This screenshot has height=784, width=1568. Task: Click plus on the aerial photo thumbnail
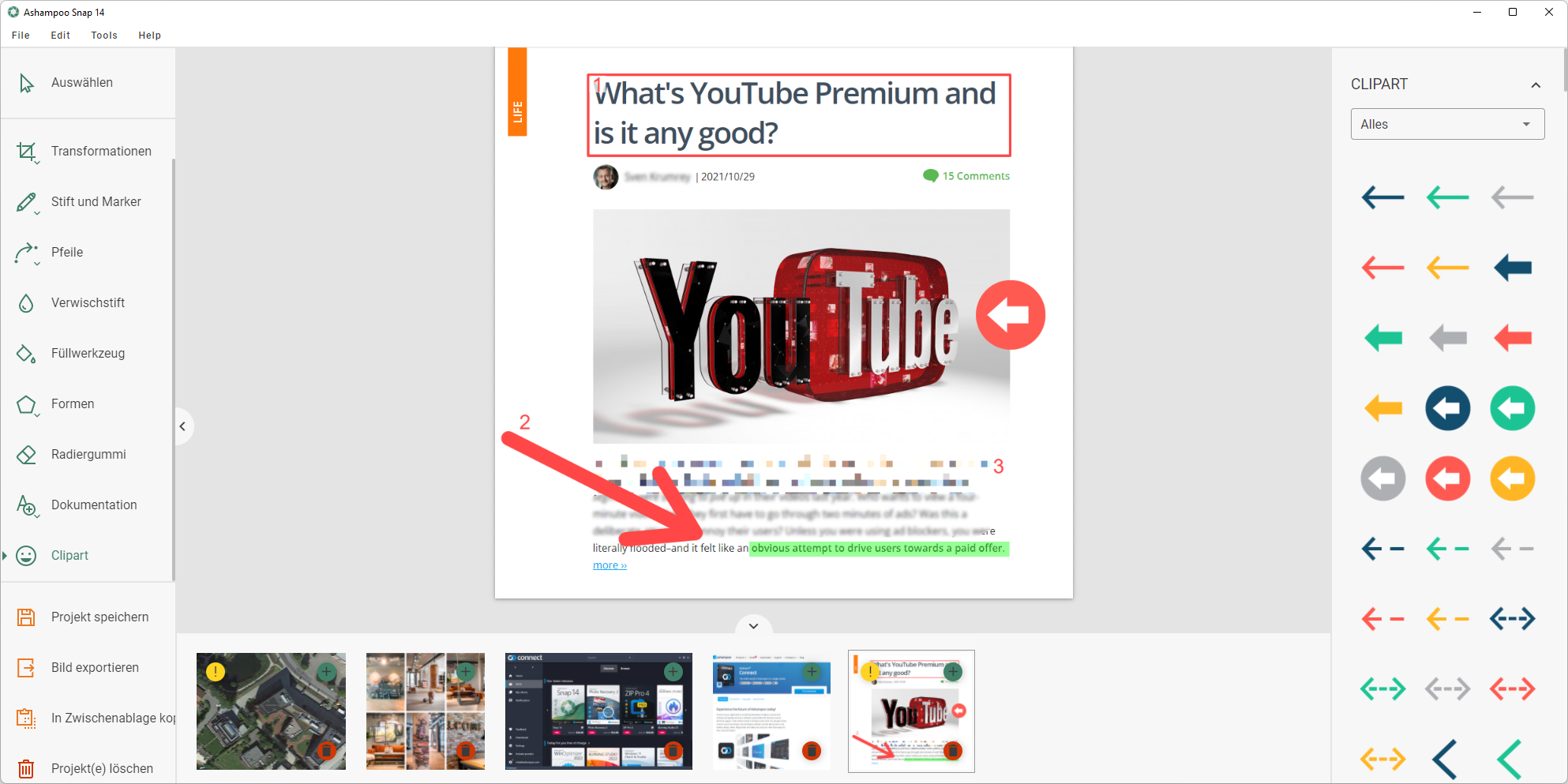(x=327, y=672)
